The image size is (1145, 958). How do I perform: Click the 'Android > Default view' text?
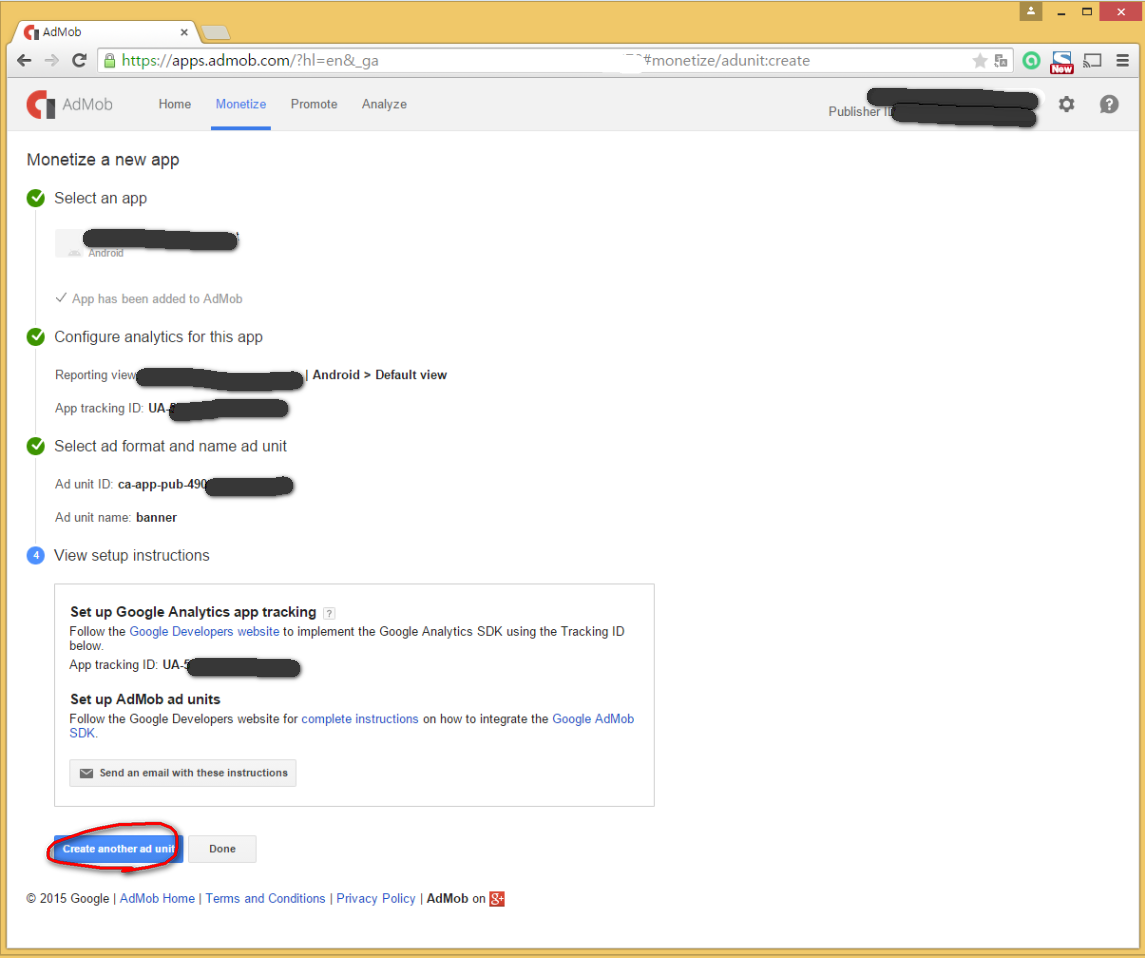coord(380,375)
